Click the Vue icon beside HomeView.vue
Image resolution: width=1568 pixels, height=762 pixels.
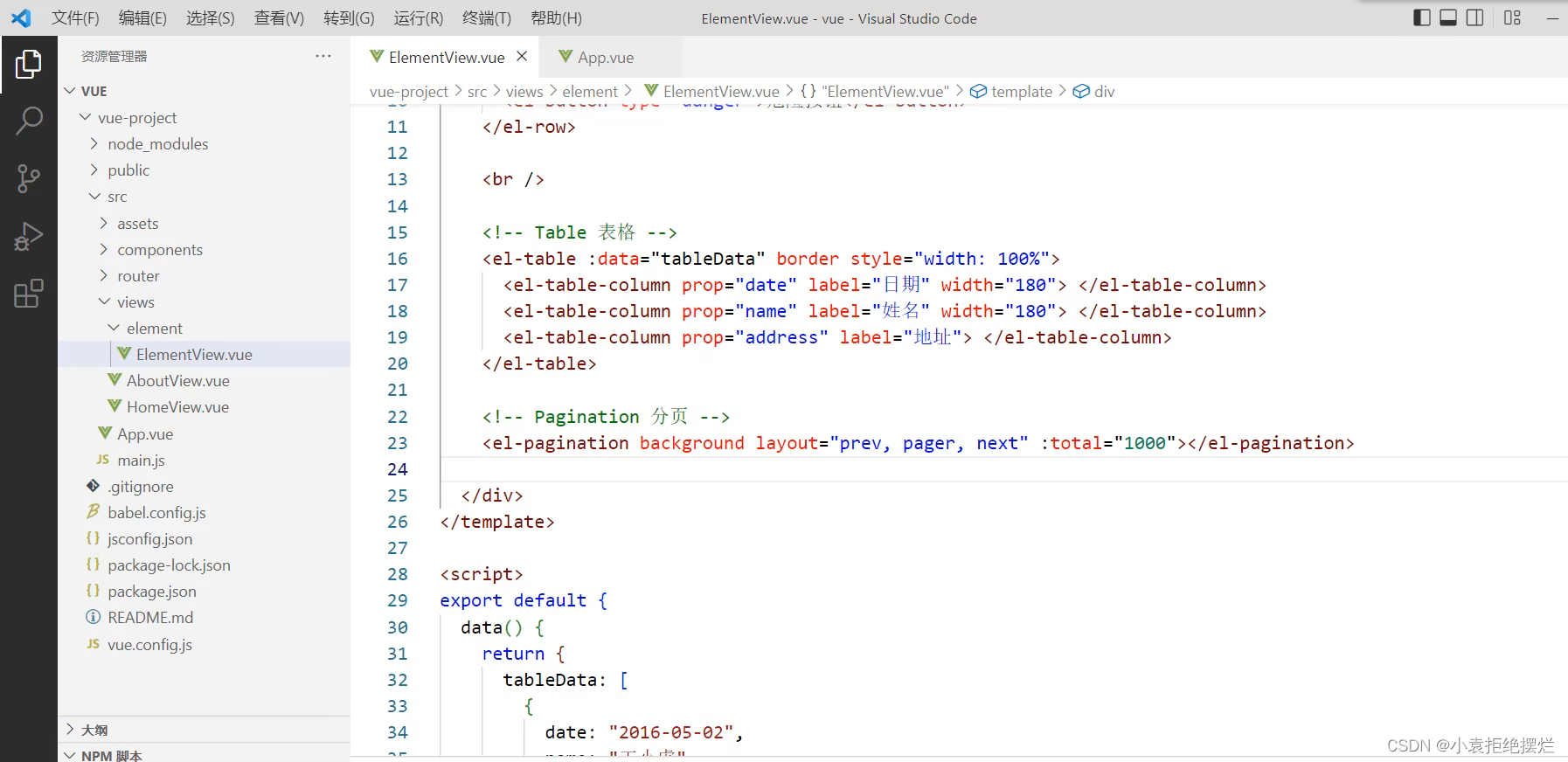(x=114, y=406)
